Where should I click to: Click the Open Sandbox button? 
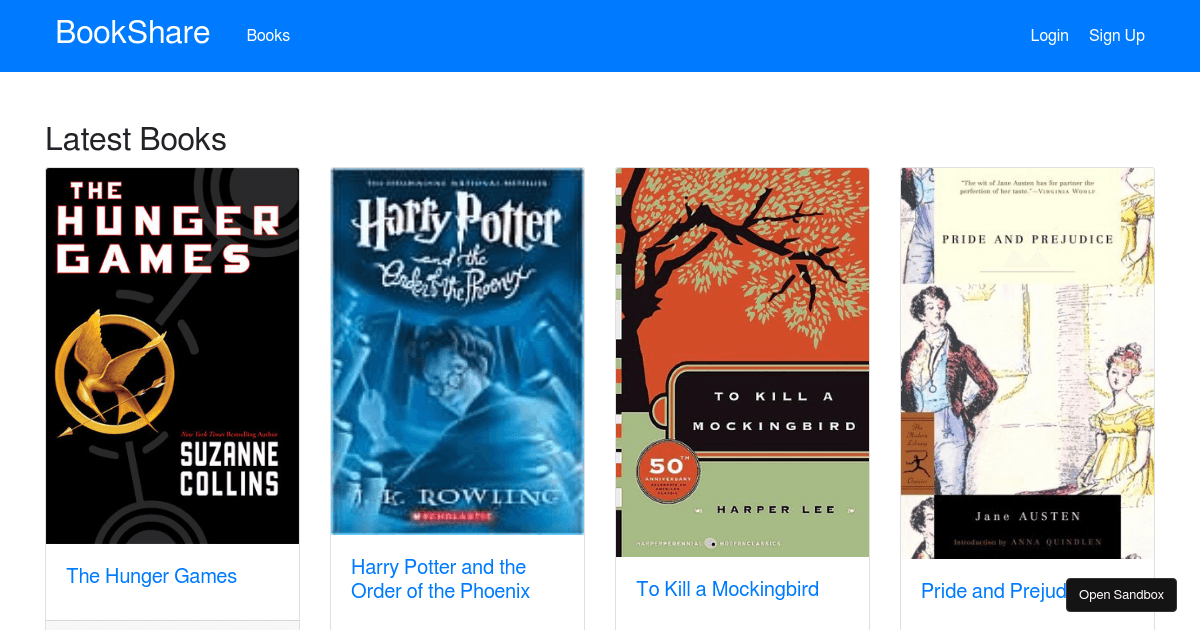pos(1121,594)
